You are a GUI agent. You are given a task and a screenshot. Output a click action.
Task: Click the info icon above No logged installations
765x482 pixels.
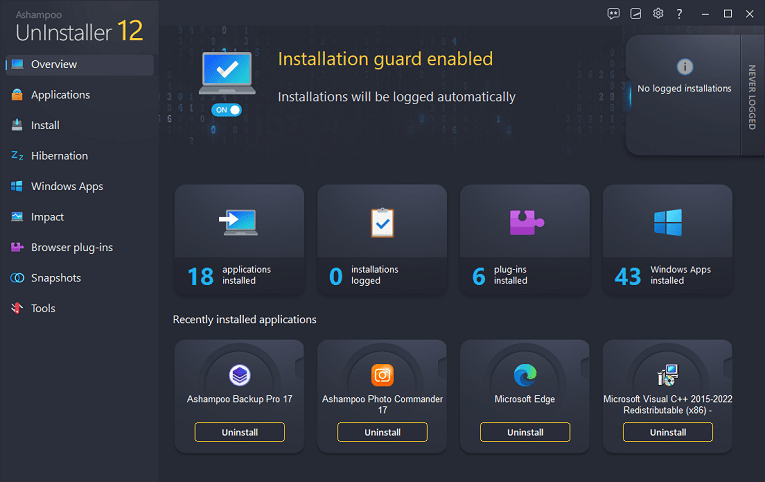coord(684,66)
